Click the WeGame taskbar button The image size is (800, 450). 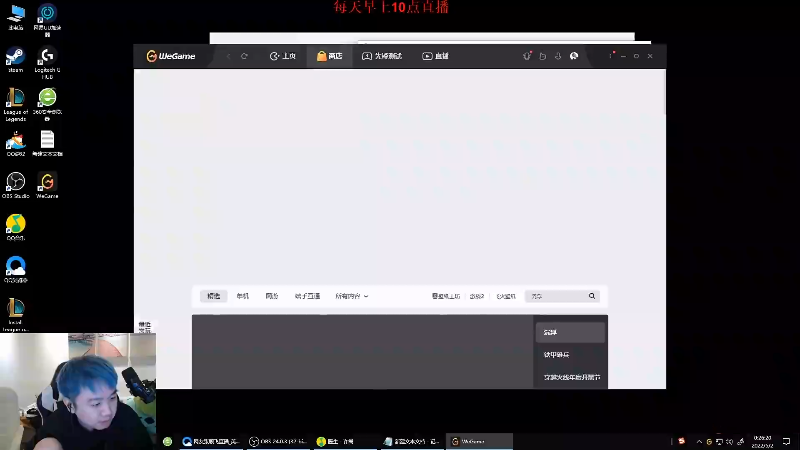[479, 441]
